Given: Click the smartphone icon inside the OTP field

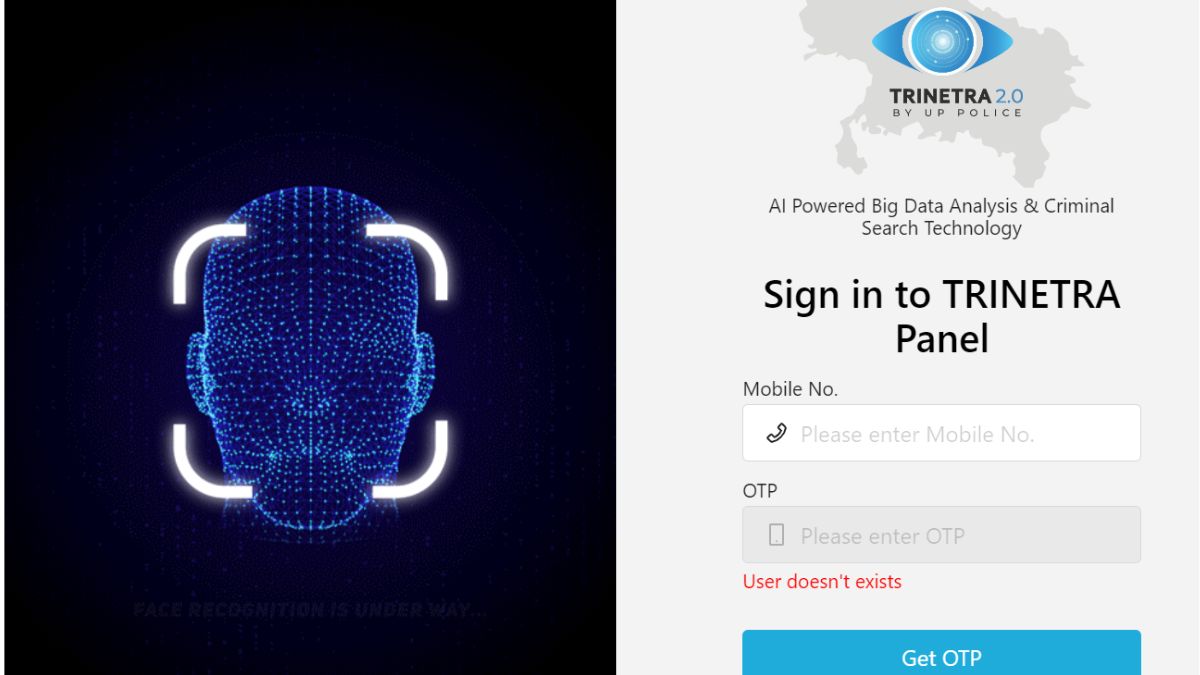Looking at the screenshot, I should pos(776,535).
